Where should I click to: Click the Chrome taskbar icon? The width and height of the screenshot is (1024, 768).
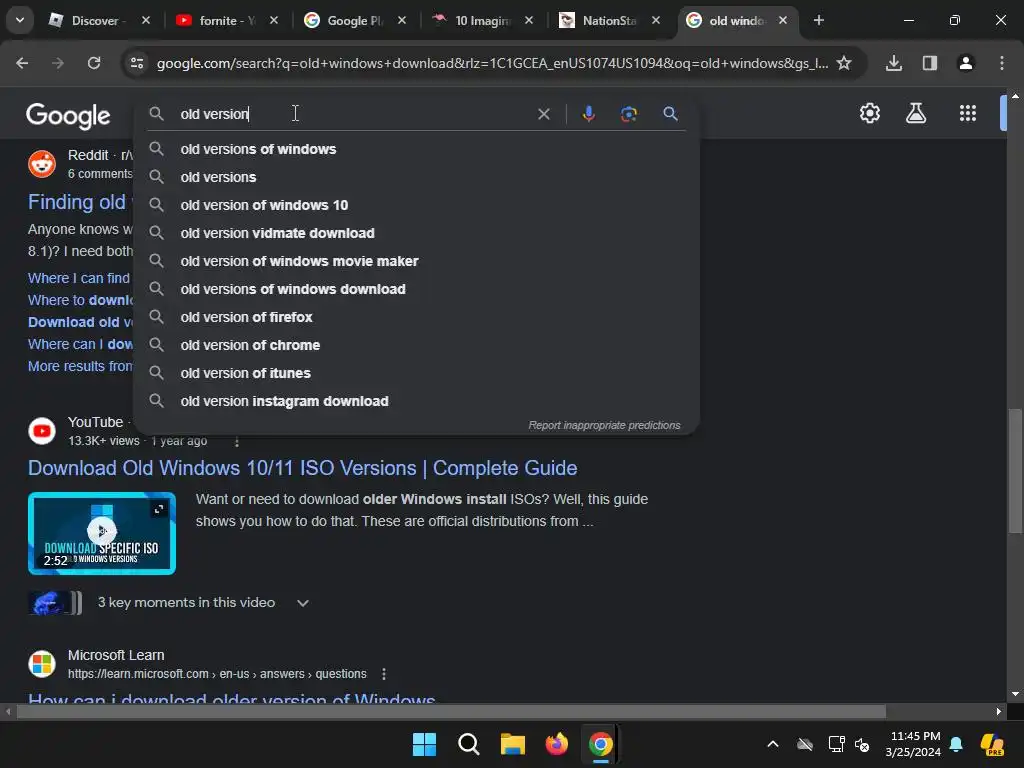click(x=600, y=744)
